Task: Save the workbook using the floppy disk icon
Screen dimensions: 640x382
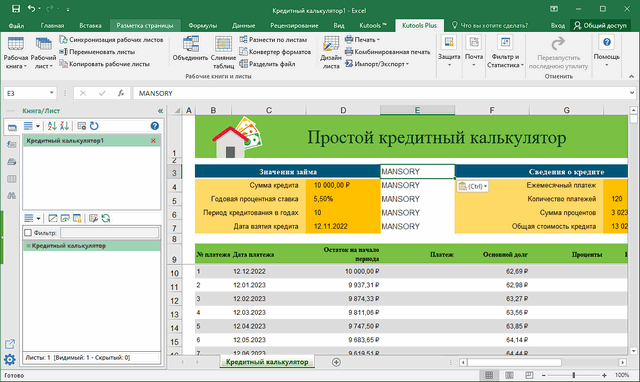Action: [x=16, y=9]
